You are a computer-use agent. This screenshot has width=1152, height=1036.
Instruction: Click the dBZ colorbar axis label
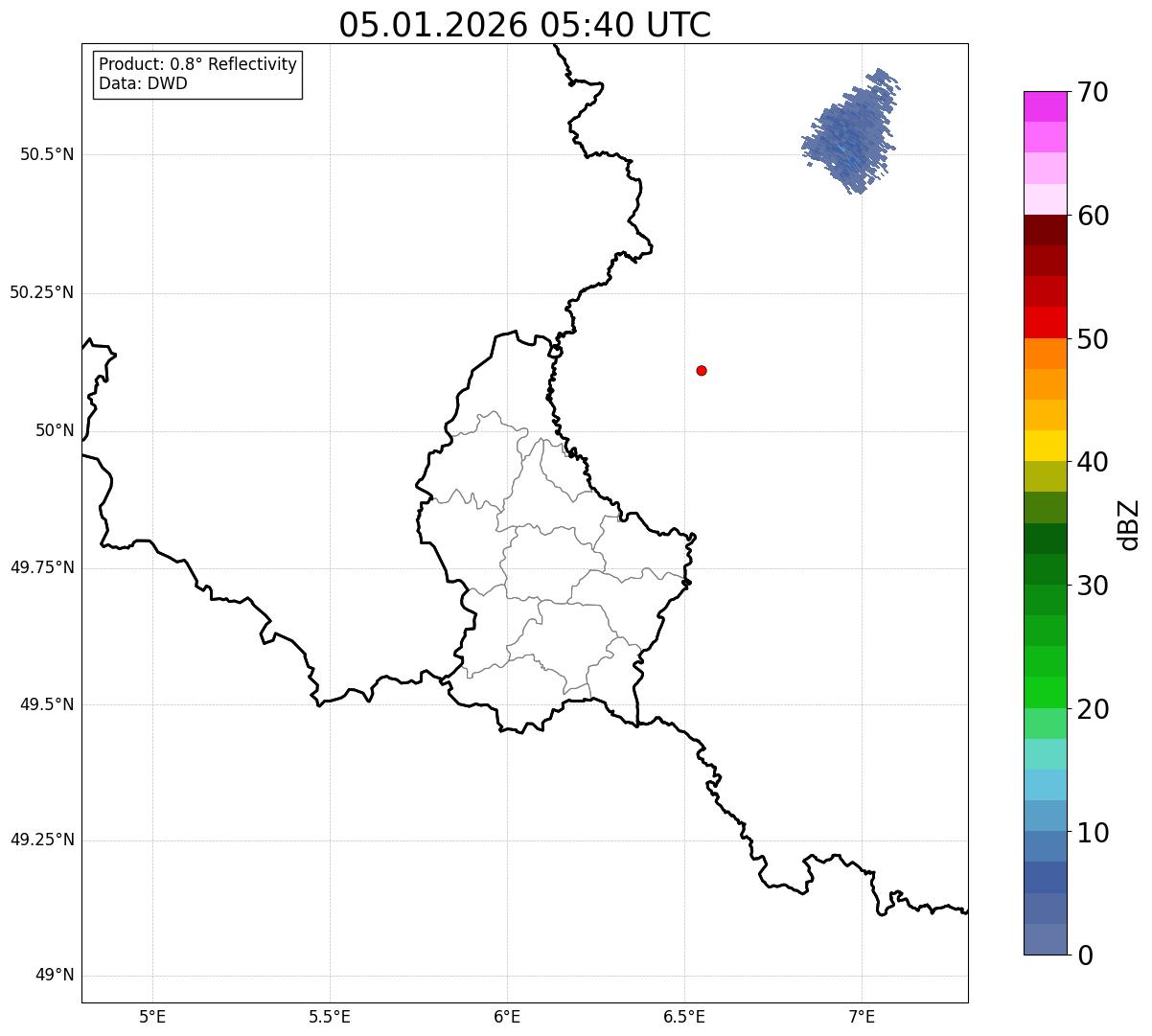click(x=1129, y=524)
